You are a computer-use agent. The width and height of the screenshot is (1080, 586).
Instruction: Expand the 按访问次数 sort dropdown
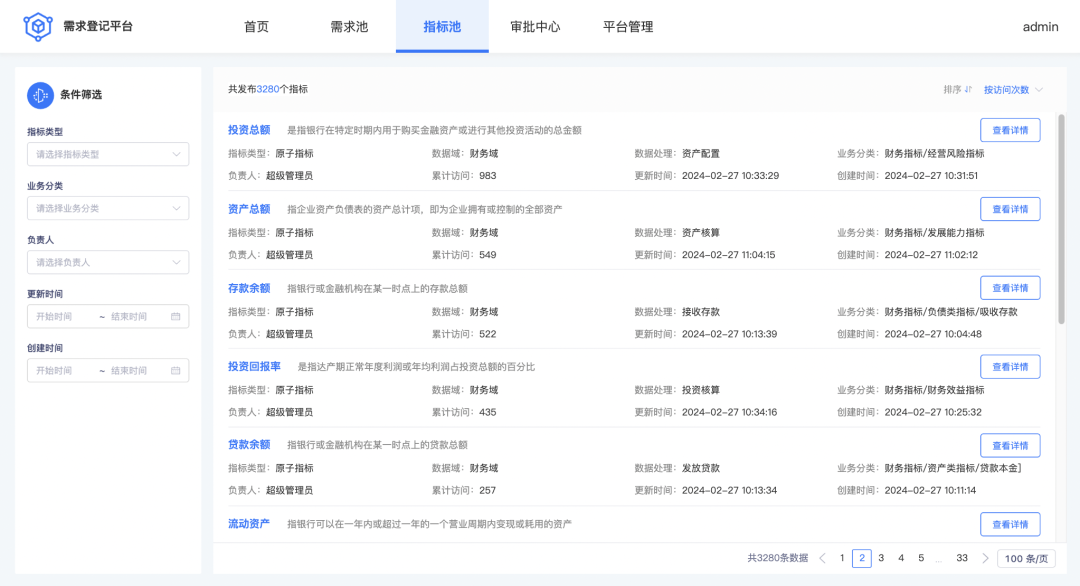click(1013, 90)
